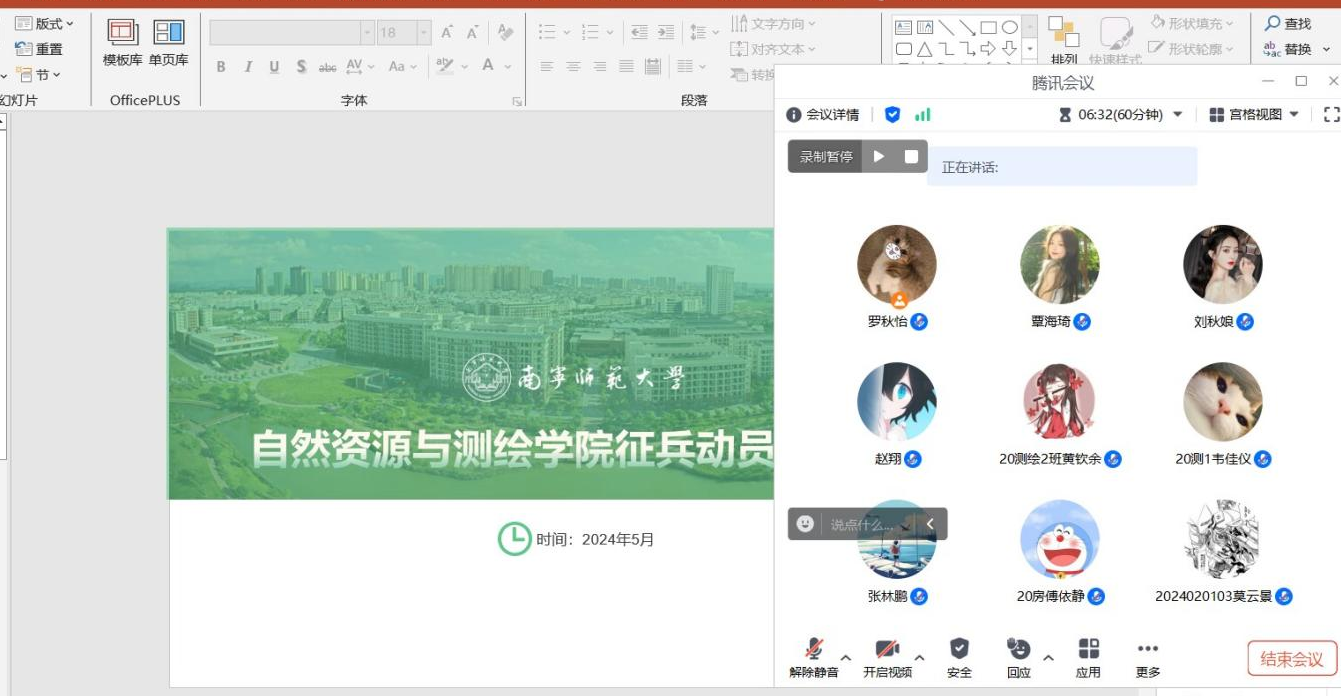Click the emoji smiley in chat bar
Screen dimensions: 1342x696
coord(805,524)
